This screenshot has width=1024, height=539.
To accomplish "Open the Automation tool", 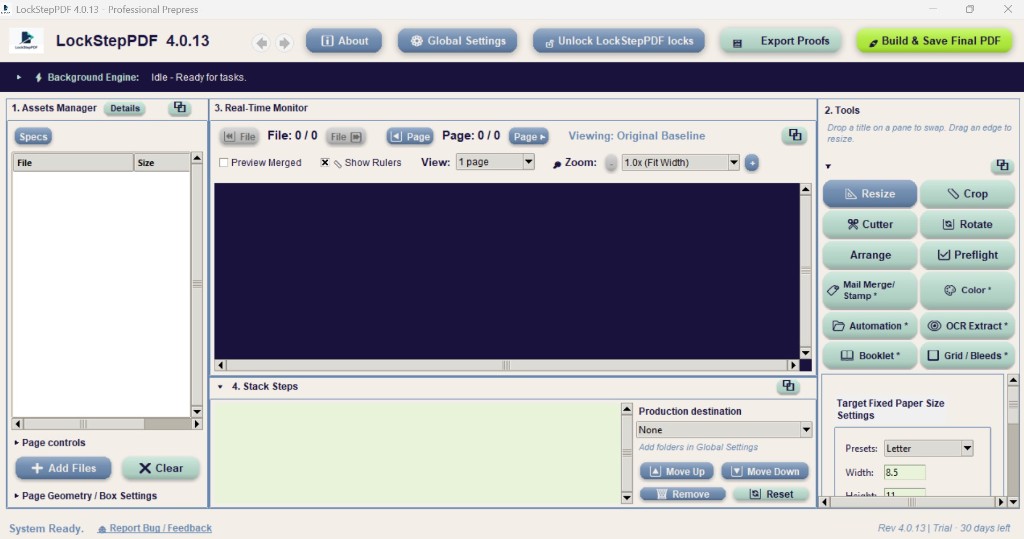I will (870, 325).
